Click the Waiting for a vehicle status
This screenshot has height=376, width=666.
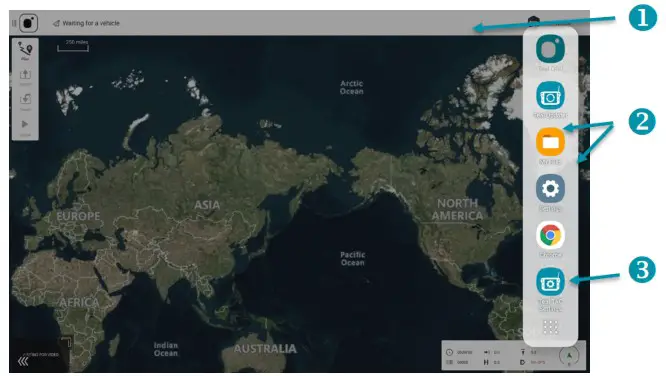(91, 23)
